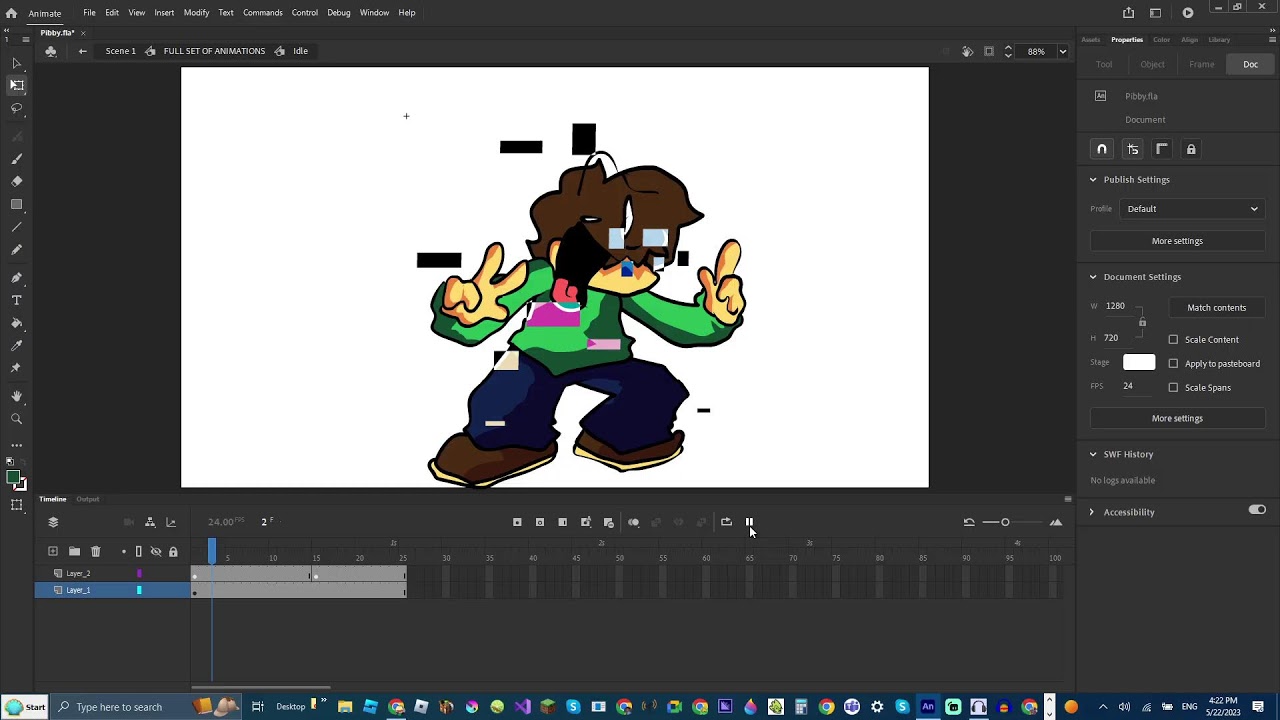Image resolution: width=1280 pixels, height=720 pixels.
Task: Collapse the Publish Settings section
Action: (x=1093, y=180)
